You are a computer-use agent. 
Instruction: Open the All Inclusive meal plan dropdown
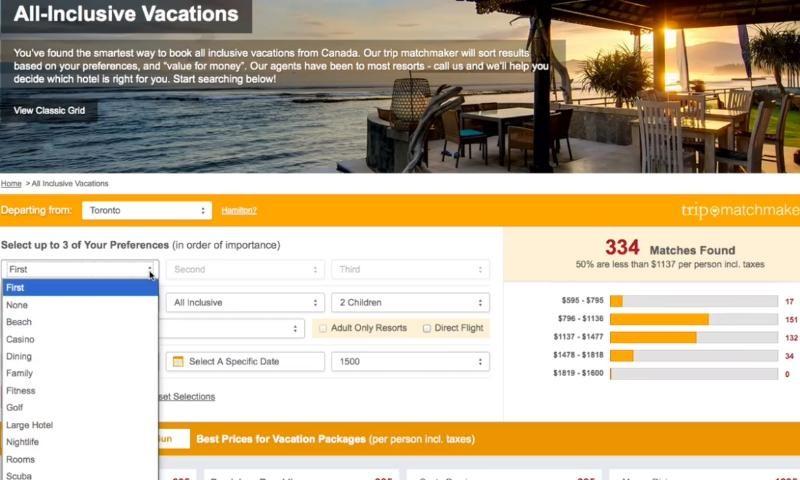click(245, 302)
